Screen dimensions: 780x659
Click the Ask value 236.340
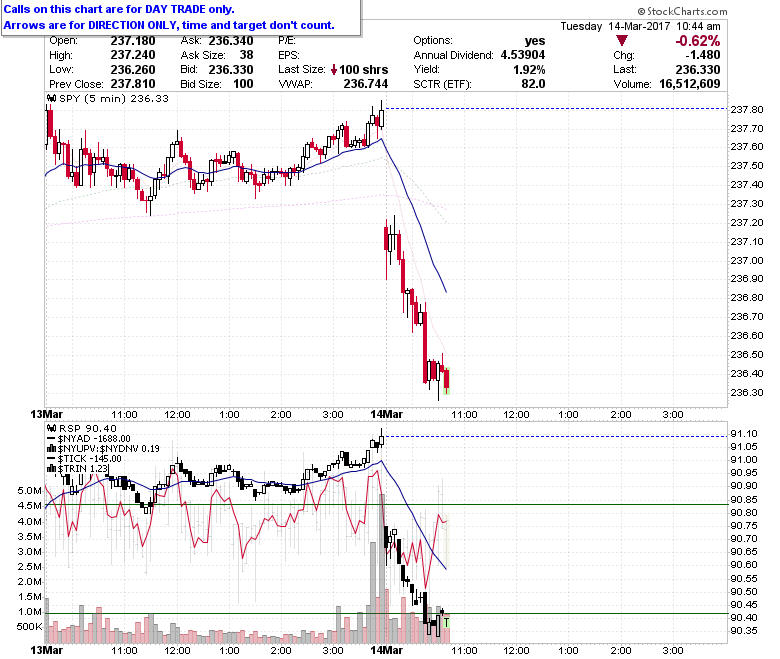231,41
